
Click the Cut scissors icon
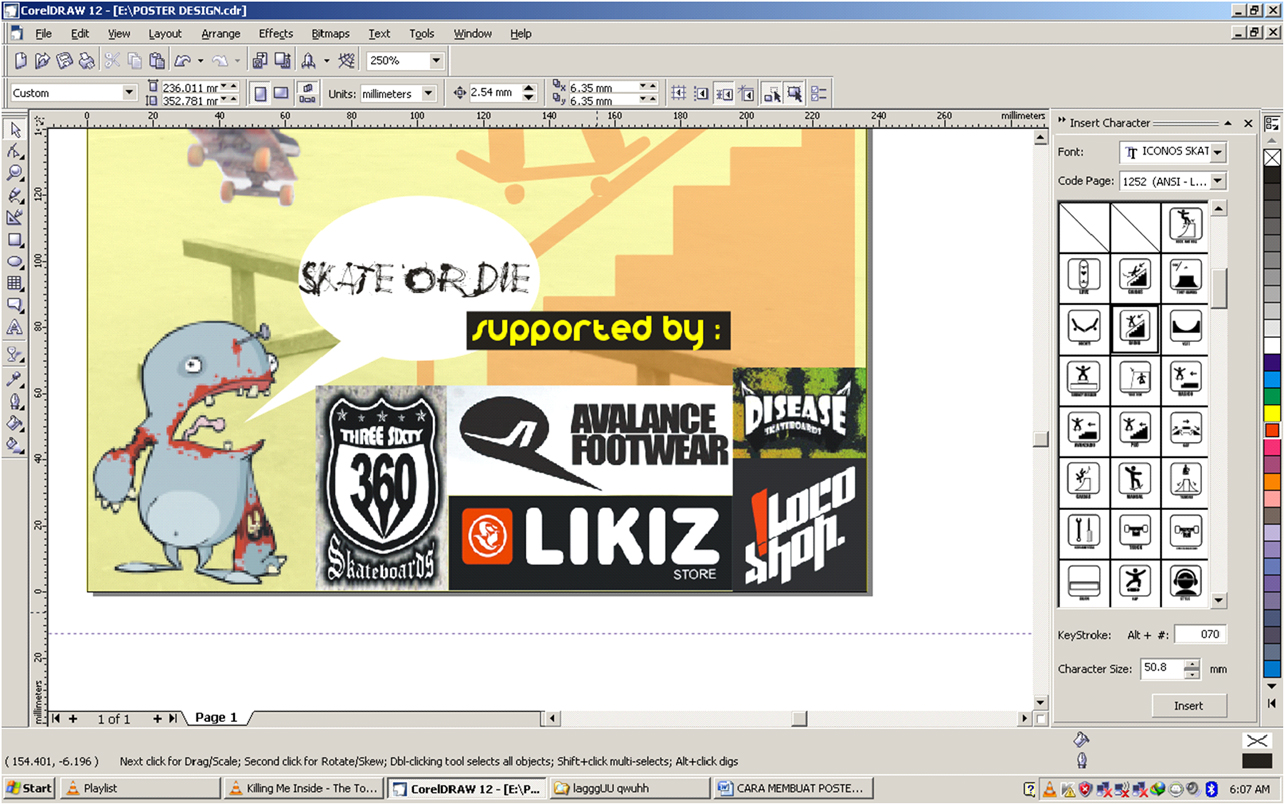tap(112, 60)
